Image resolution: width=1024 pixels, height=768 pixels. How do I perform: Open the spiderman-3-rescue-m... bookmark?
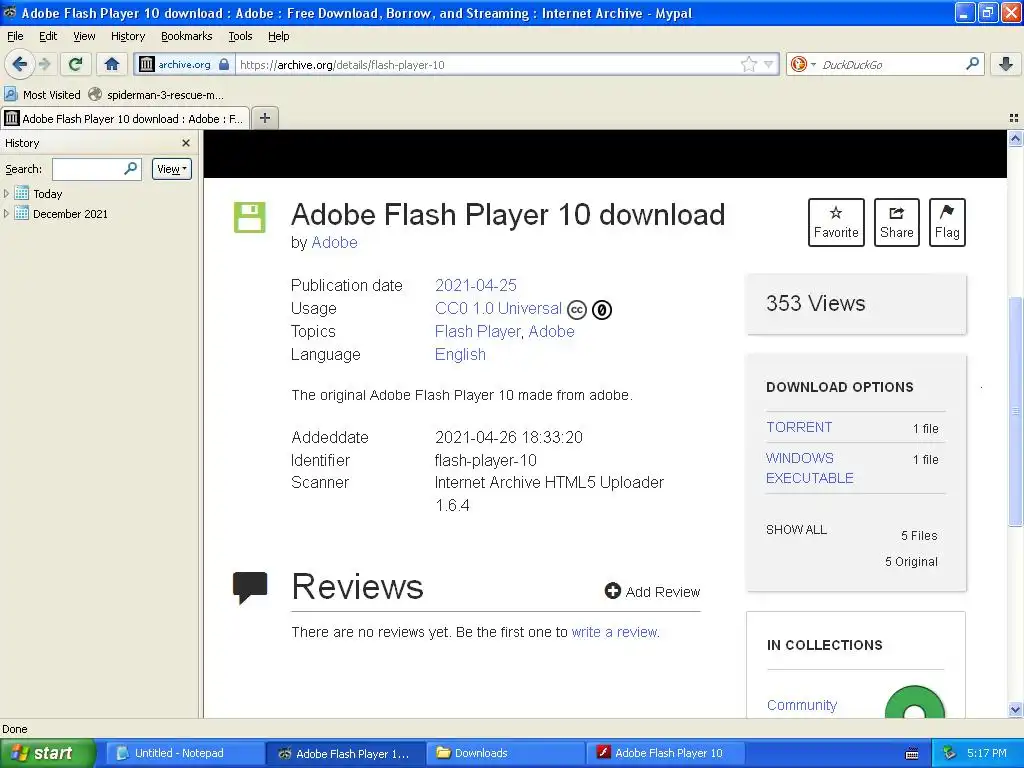tap(156, 95)
